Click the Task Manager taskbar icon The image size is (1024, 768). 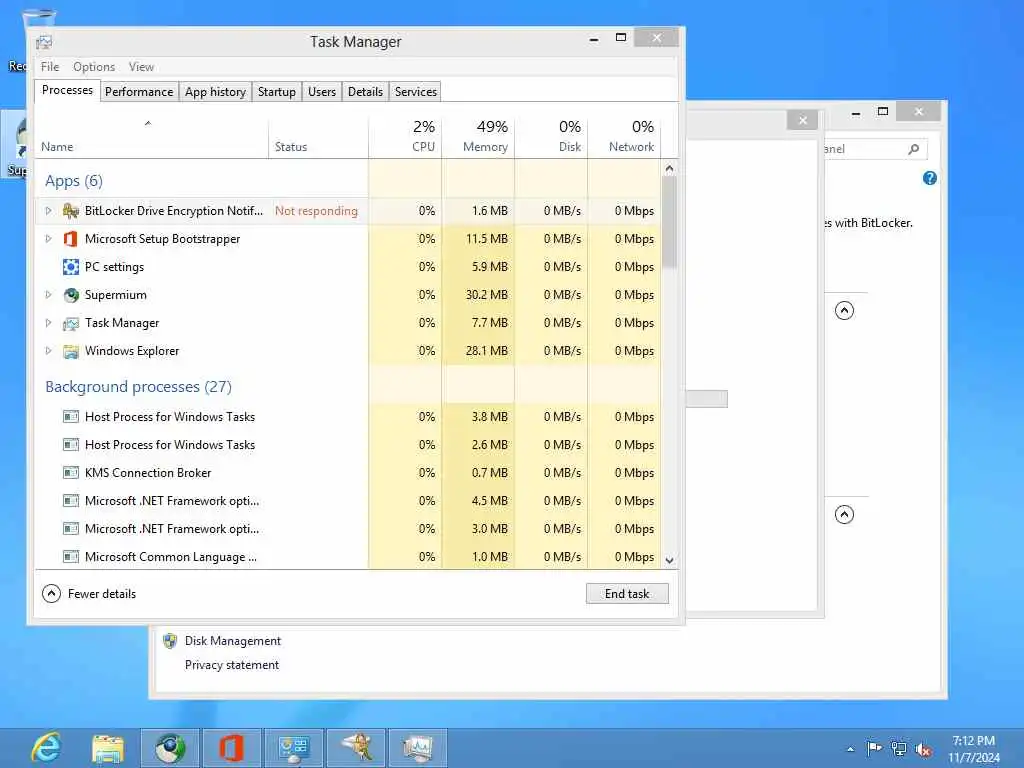[418, 748]
